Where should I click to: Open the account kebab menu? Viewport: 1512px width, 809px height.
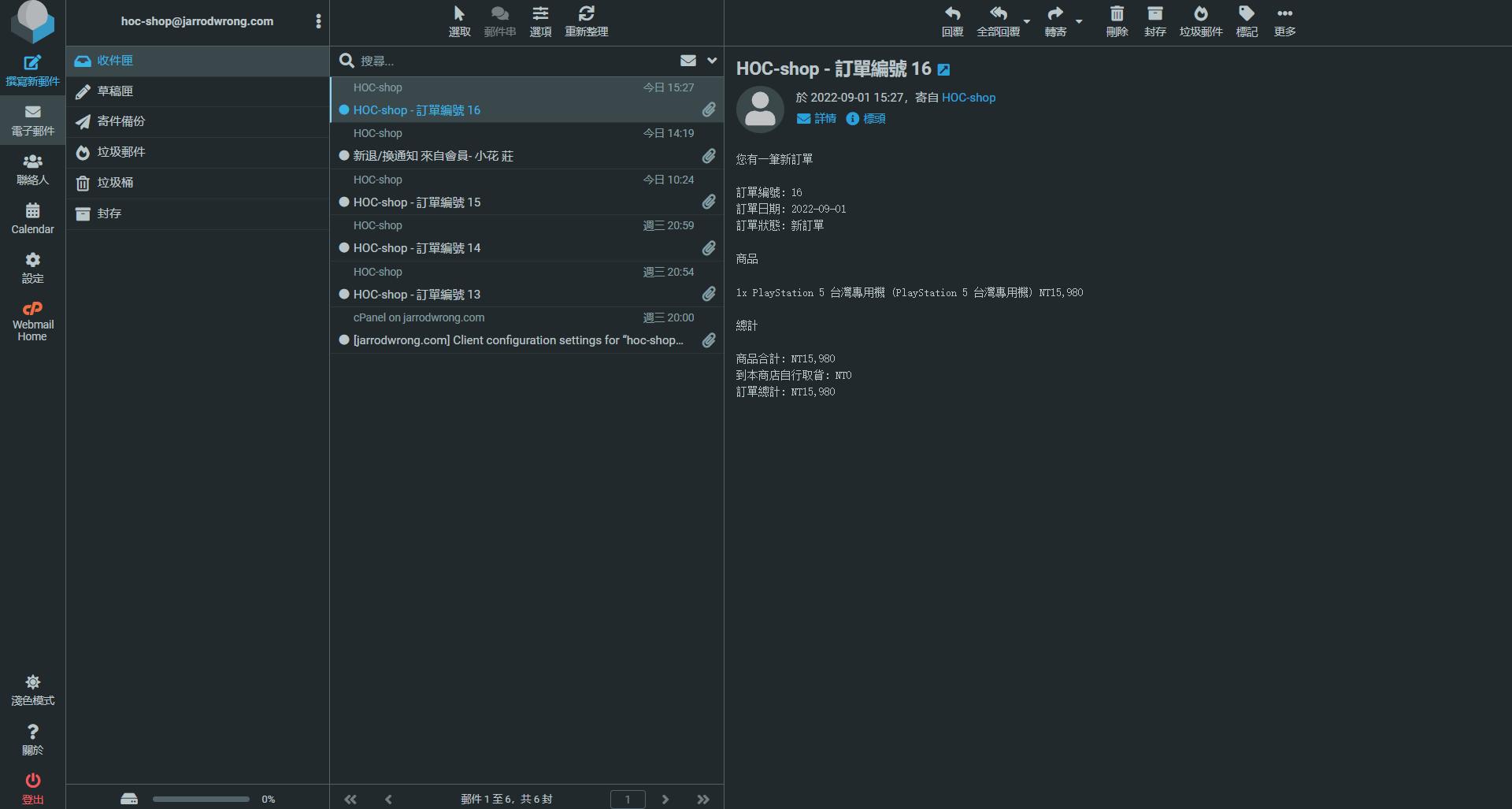(318, 21)
